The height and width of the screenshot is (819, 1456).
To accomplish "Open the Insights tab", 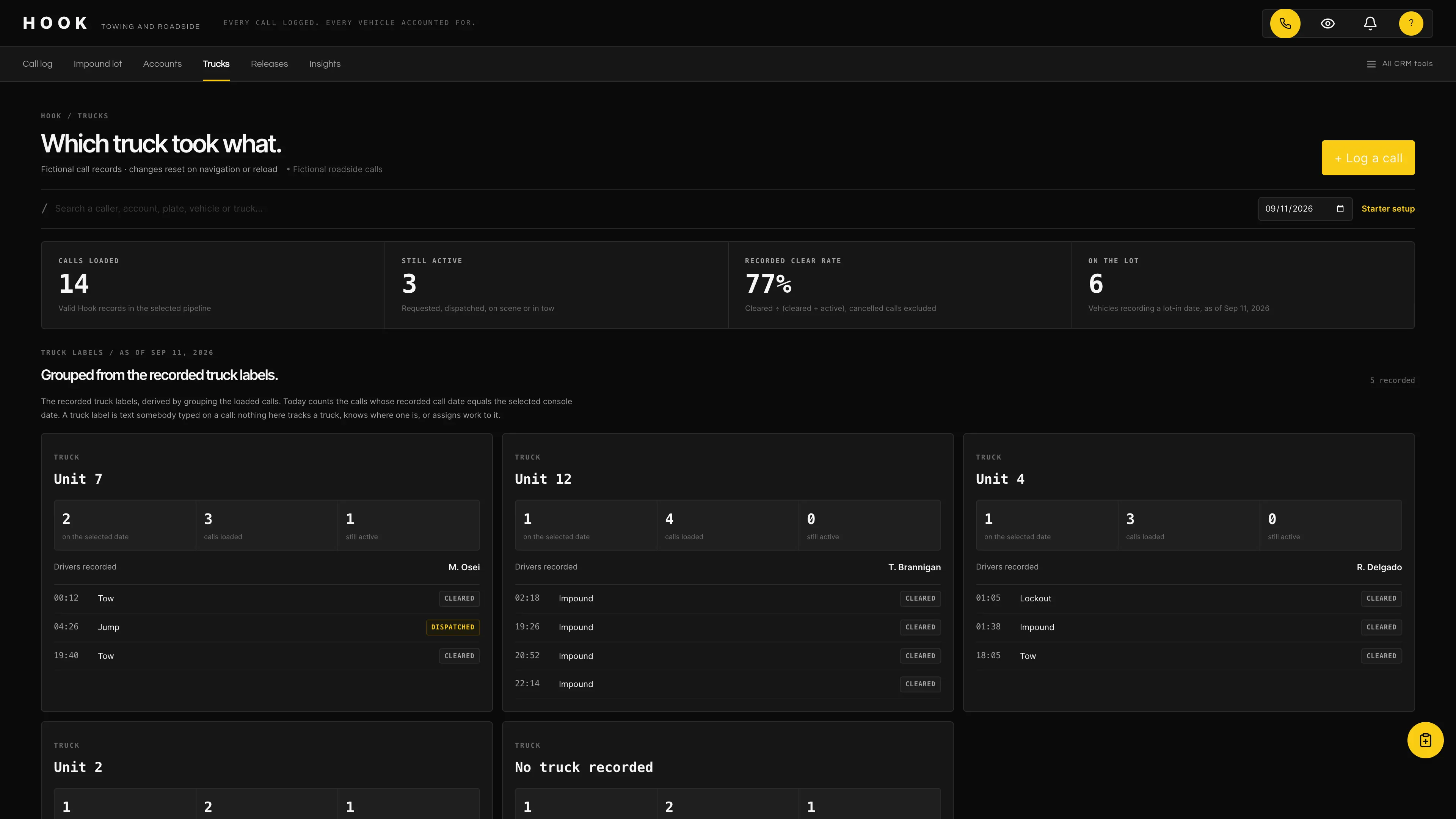I will tap(325, 64).
